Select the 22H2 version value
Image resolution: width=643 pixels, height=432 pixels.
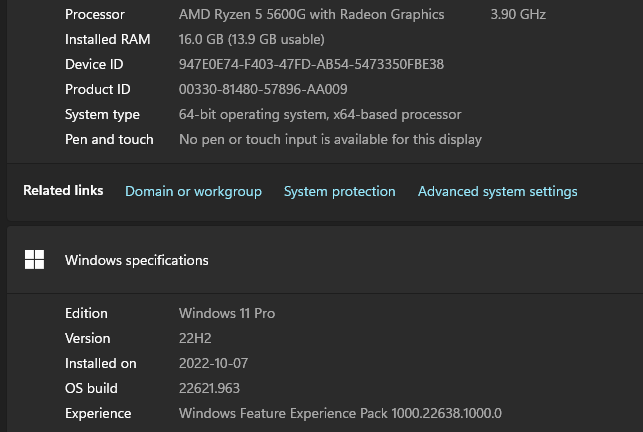(195, 338)
